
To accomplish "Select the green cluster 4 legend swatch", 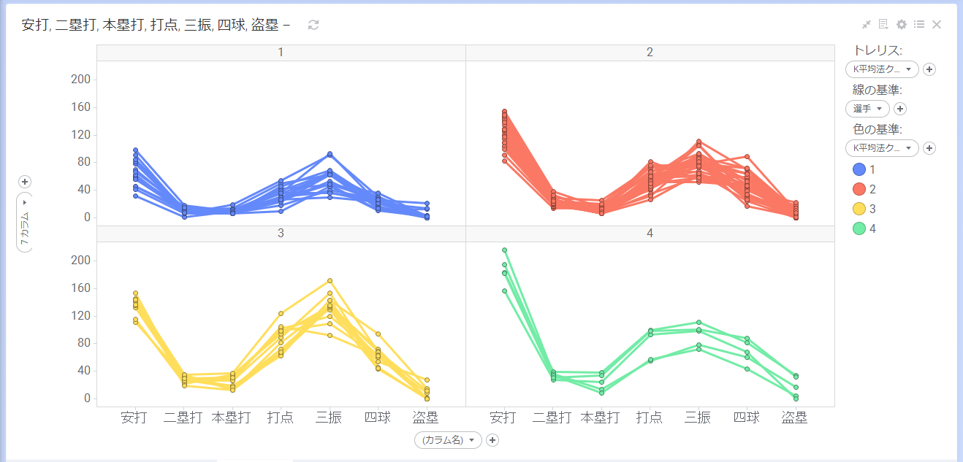I will tap(861, 228).
